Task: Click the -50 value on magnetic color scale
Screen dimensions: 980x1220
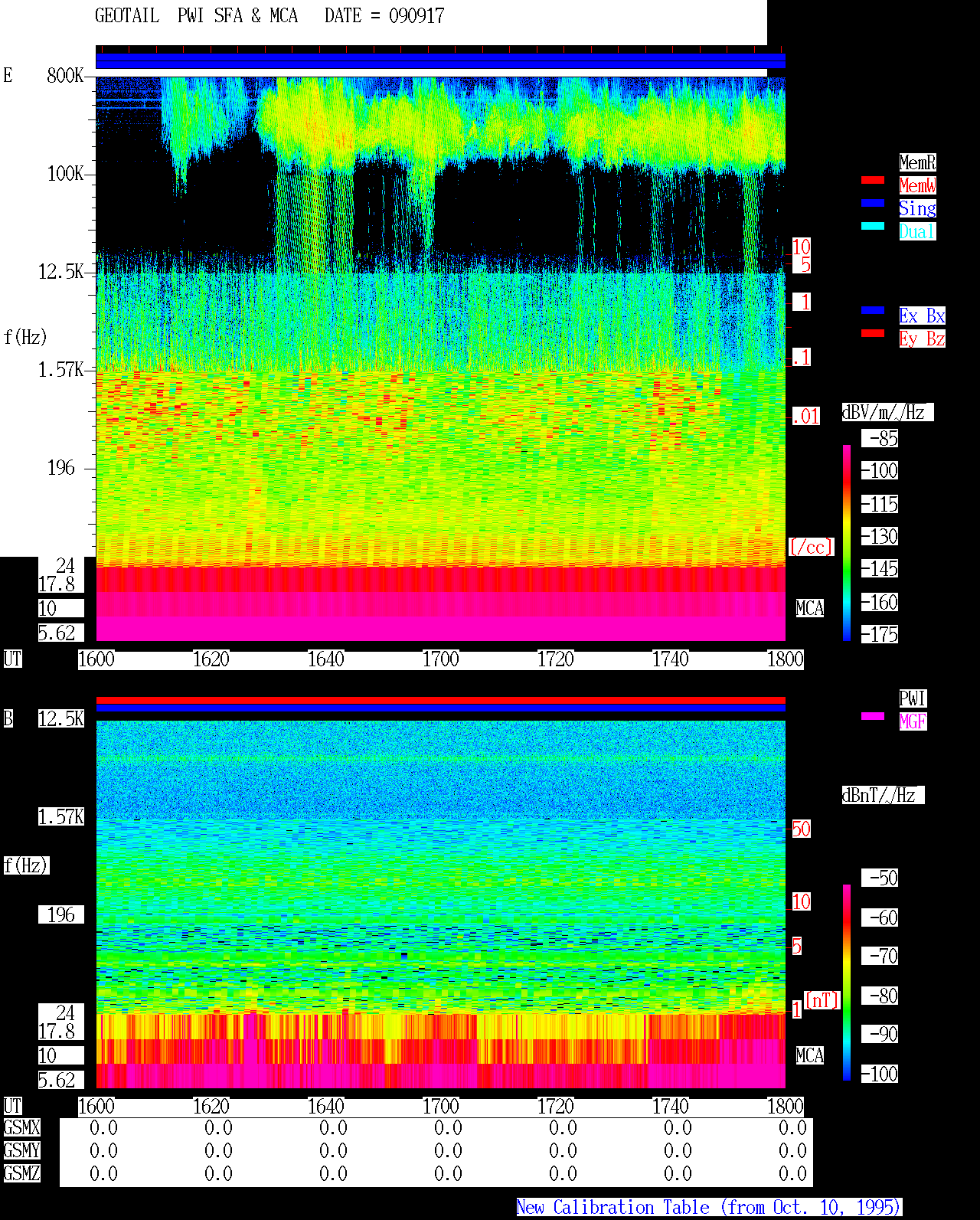Action: [880, 878]
